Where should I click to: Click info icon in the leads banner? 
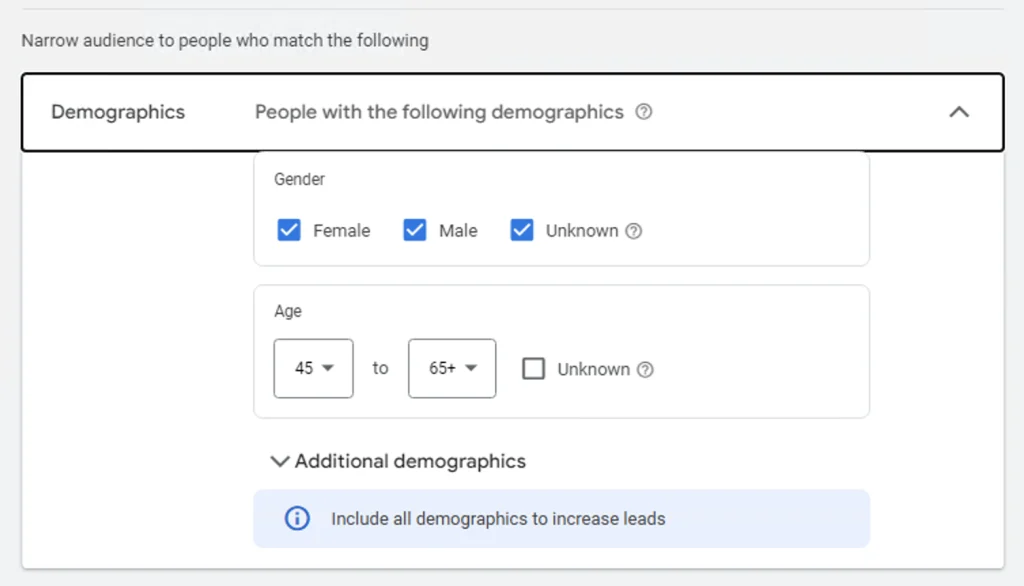tap(297, 519)
